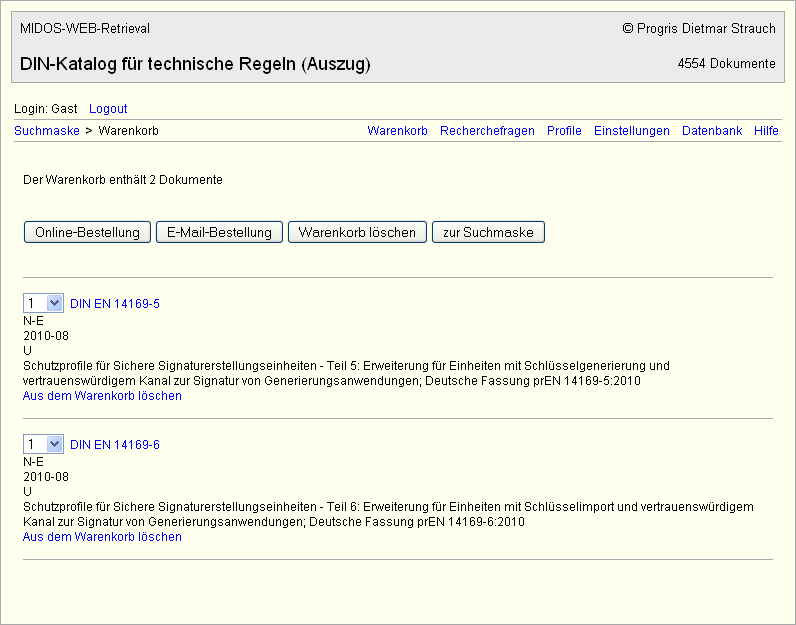The width and height of the screenshot is (796, 625).
Task: Log out using the Logout link
Action: pos(108,108)
